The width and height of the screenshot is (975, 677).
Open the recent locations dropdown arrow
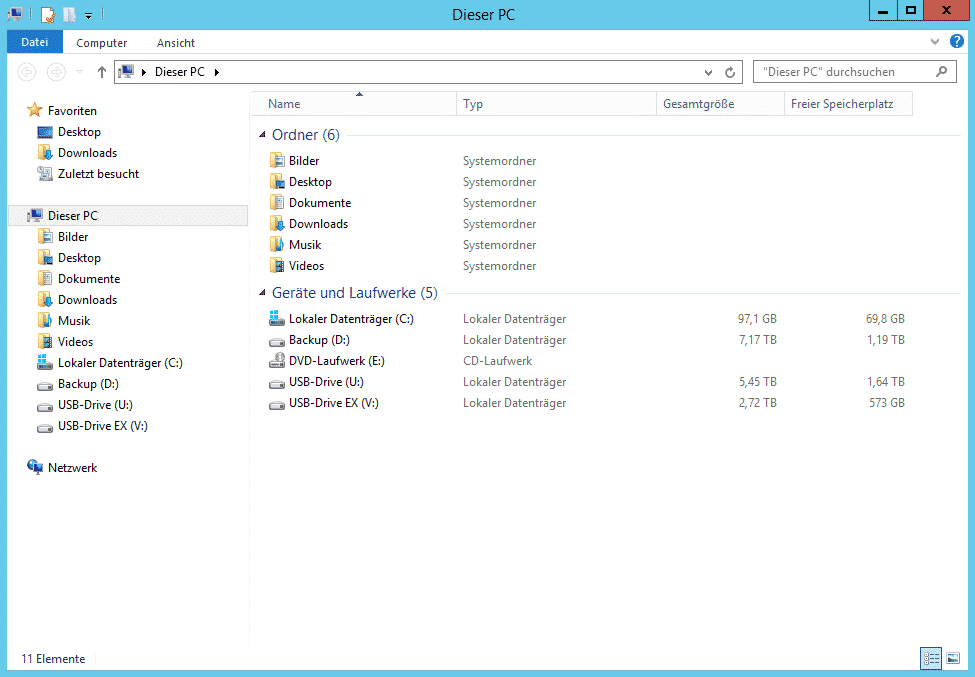point(80,72)
